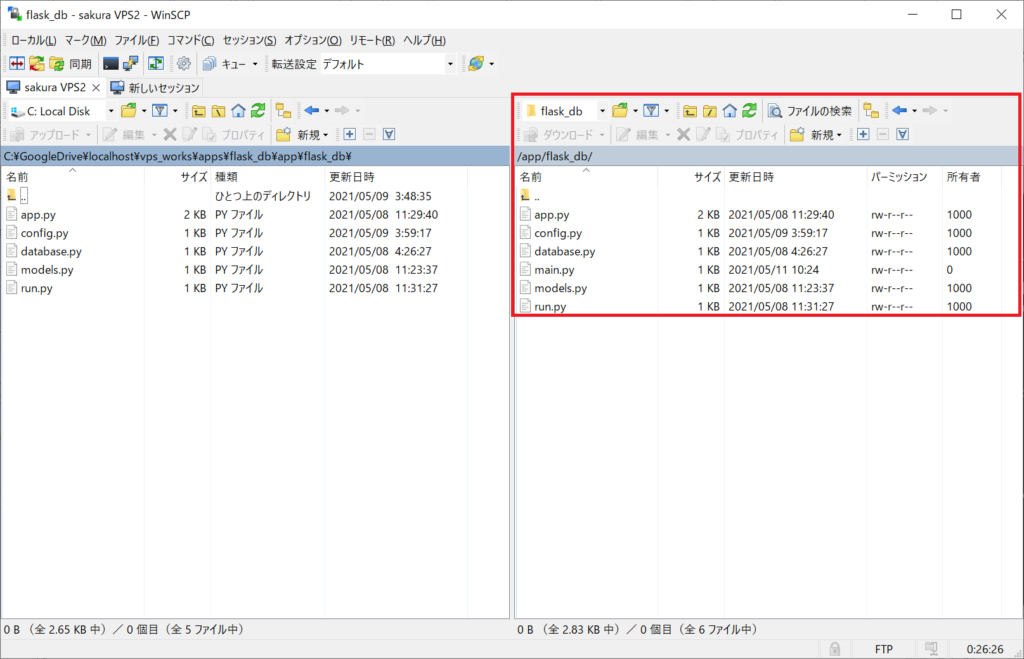Go up one directory in the local panel
The height and width of the screenshot is (659, 1024).
200,110
